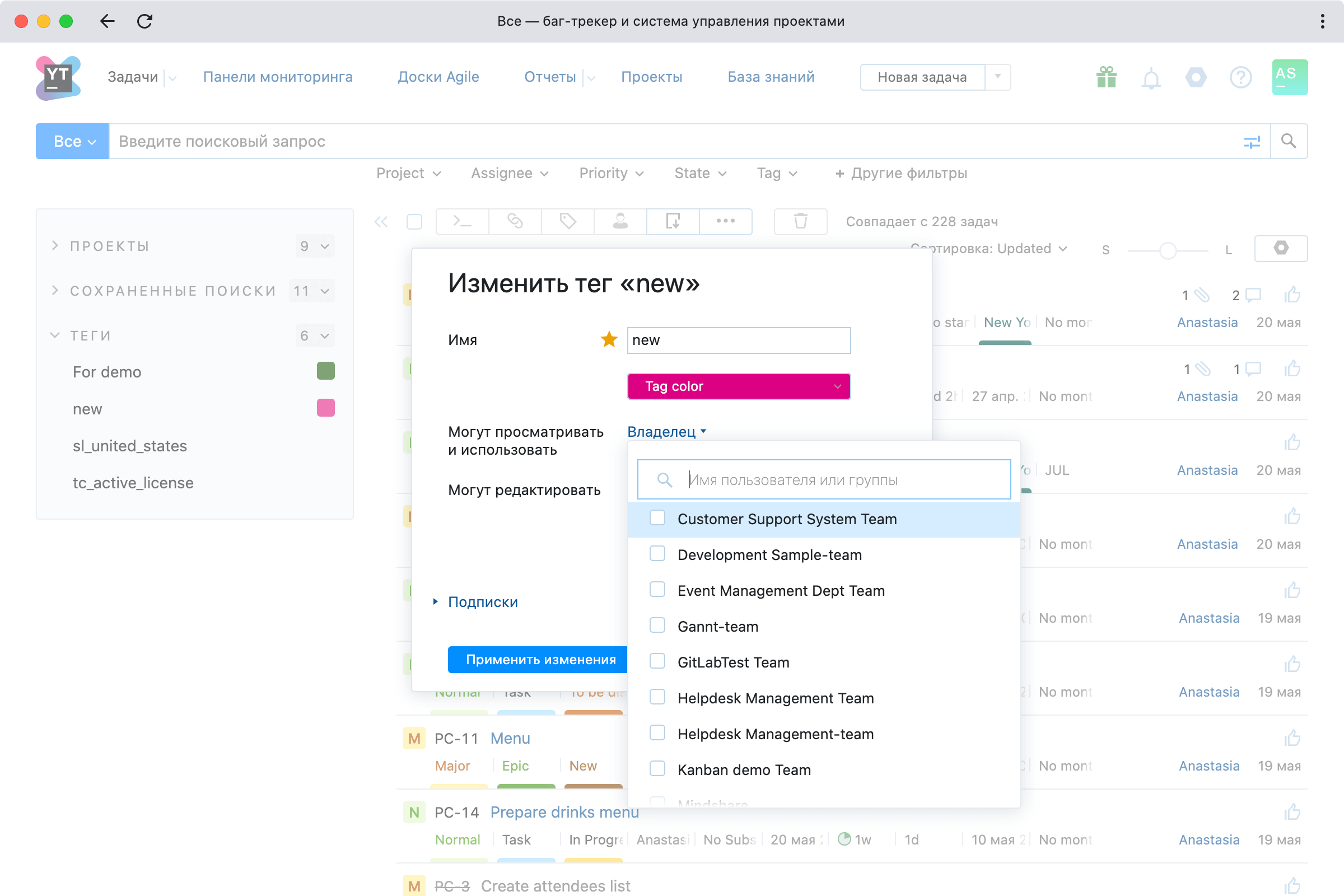
Task: Check the Helpdesk Management-team checkbox
Action: (657, 733)
